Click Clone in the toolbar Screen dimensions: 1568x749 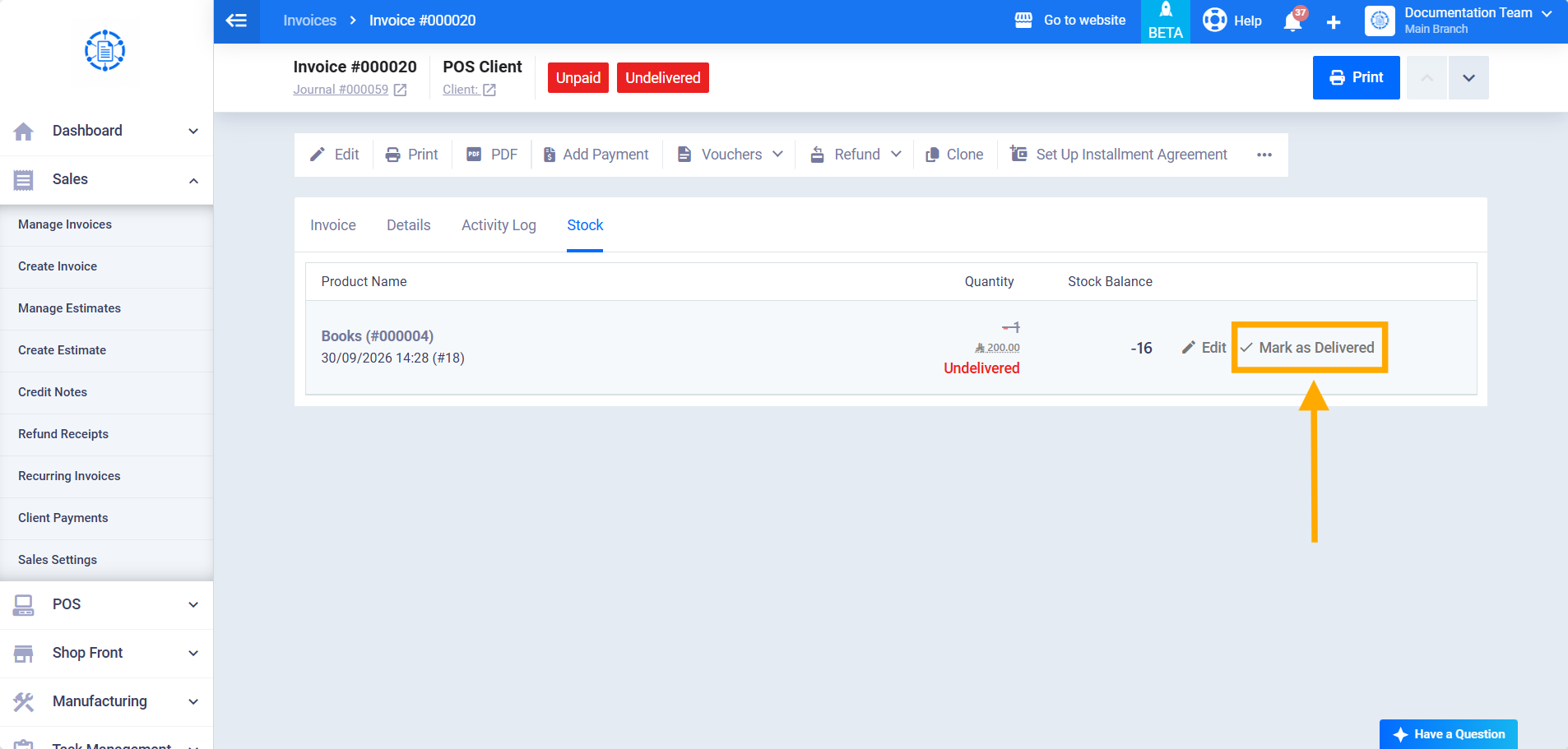click(954, 155)
